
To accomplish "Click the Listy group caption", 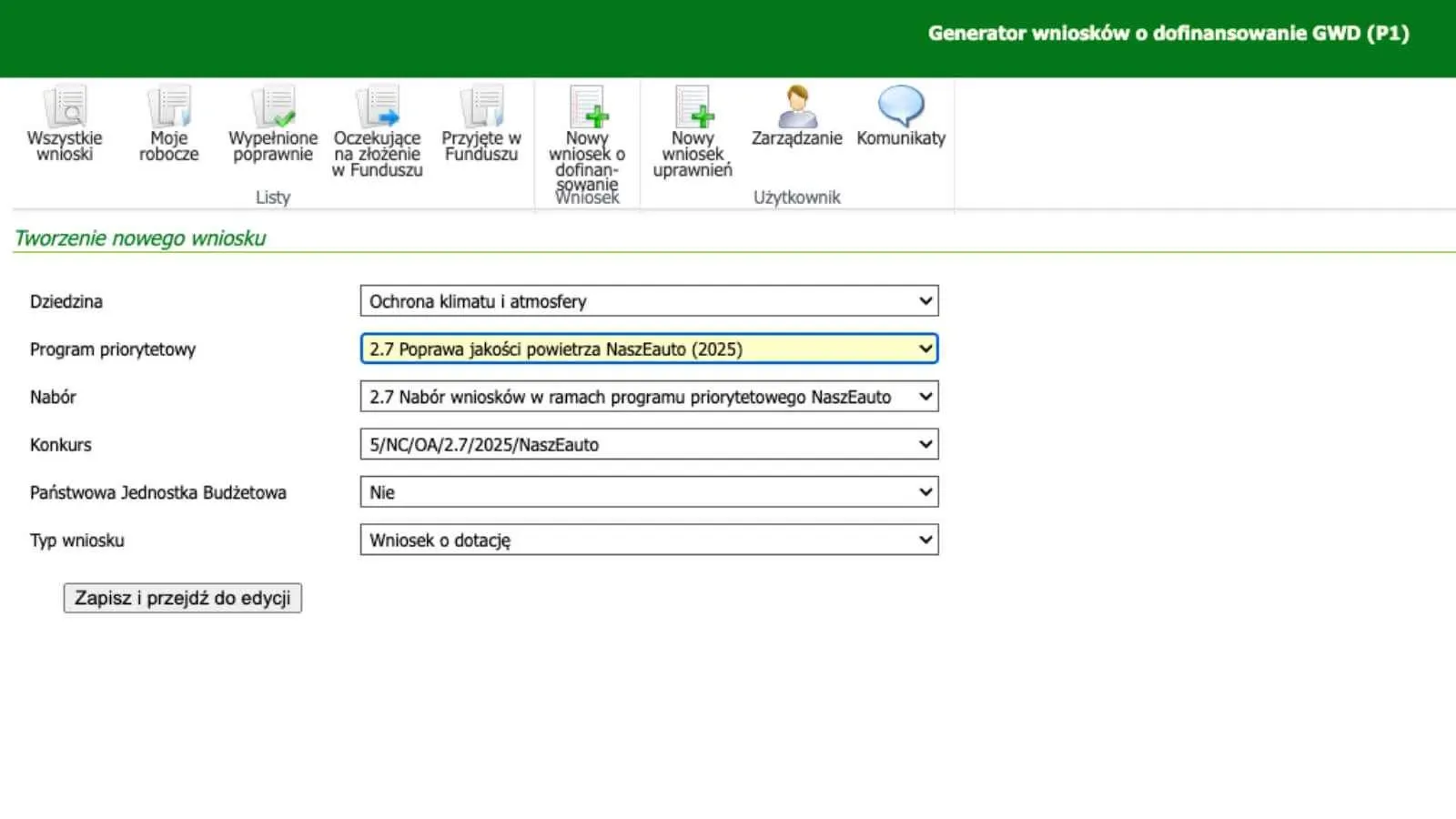I will tap(273, 197).
